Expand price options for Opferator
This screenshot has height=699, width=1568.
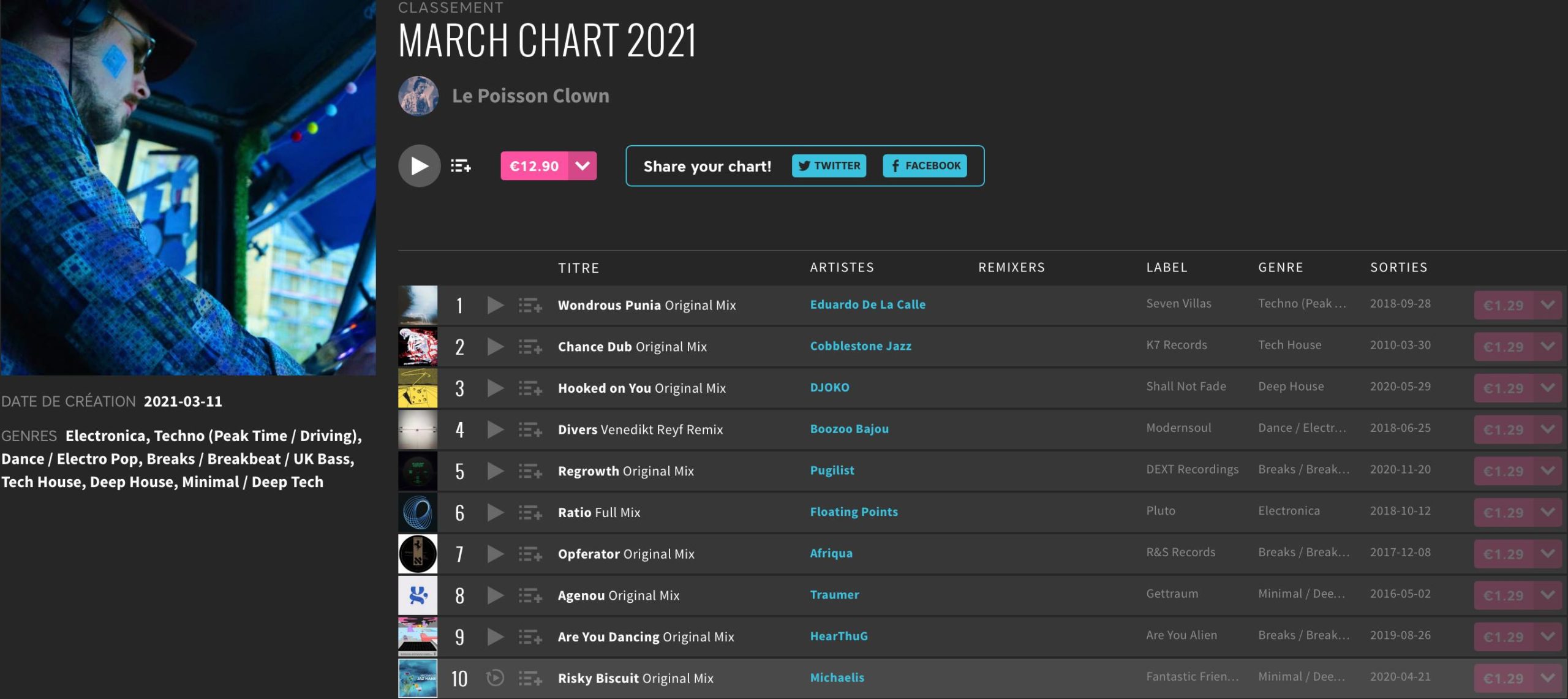coord(1548,554)
